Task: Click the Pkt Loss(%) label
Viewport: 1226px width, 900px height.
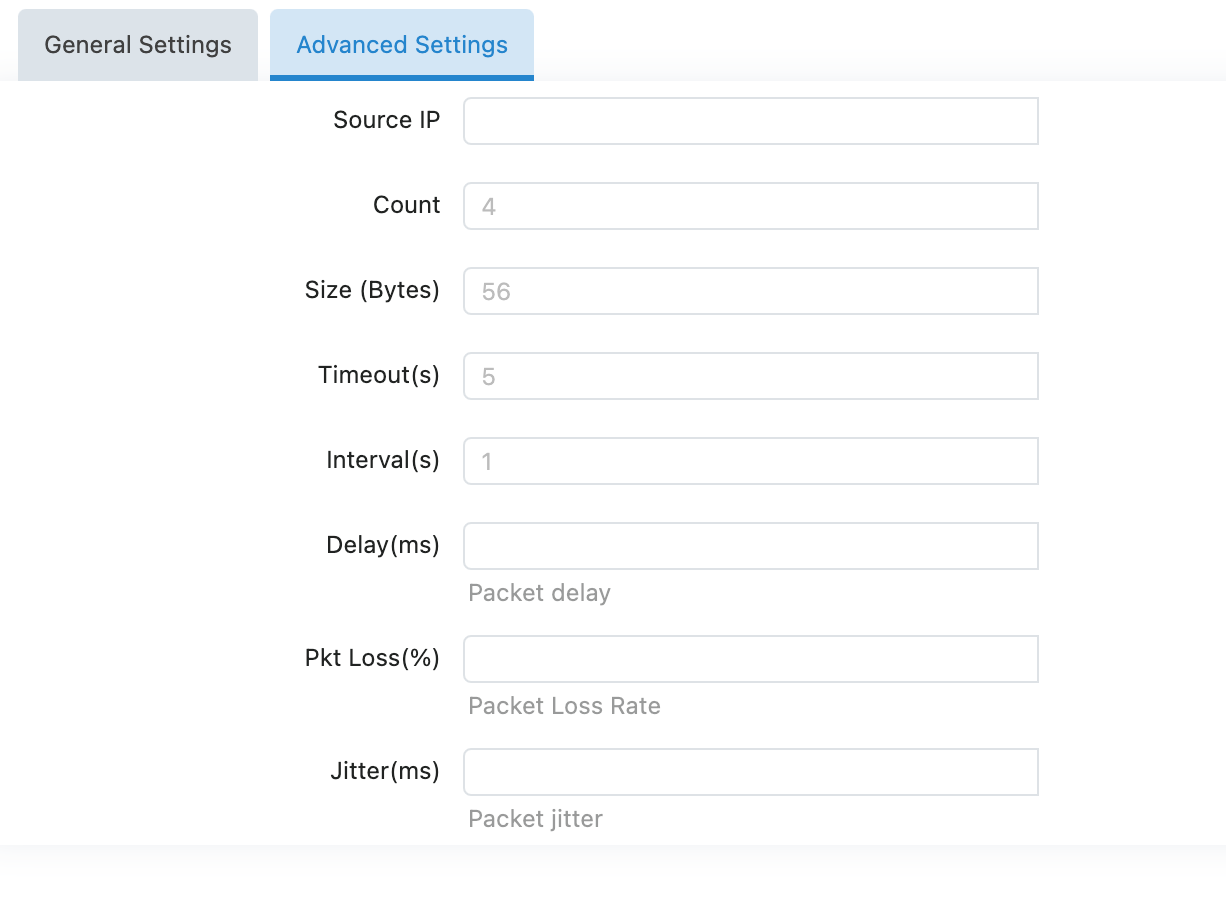Action: (372, 658)
